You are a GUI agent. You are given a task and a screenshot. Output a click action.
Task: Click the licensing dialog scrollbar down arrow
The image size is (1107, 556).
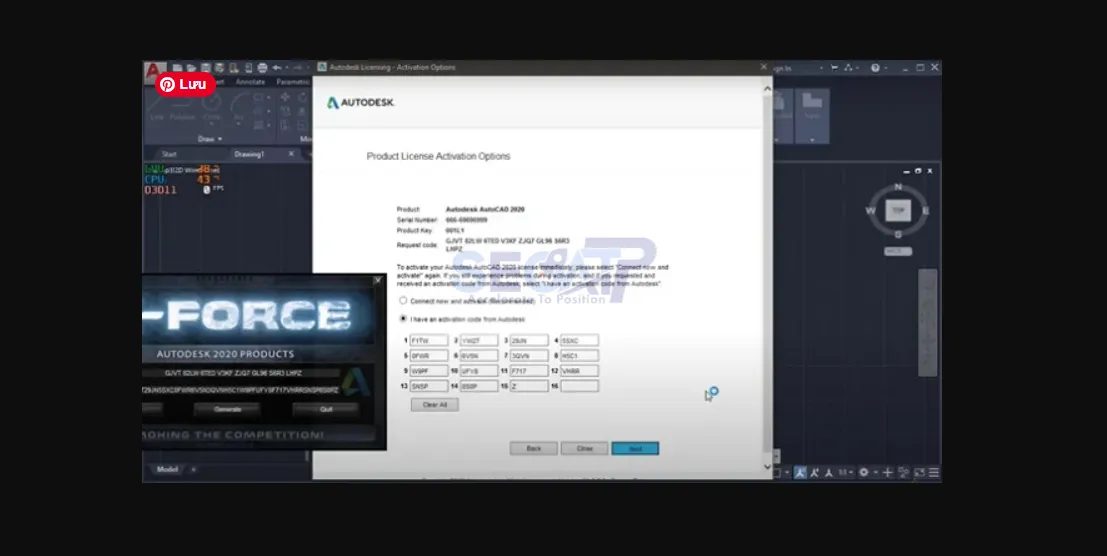click(x=767, y=466)
